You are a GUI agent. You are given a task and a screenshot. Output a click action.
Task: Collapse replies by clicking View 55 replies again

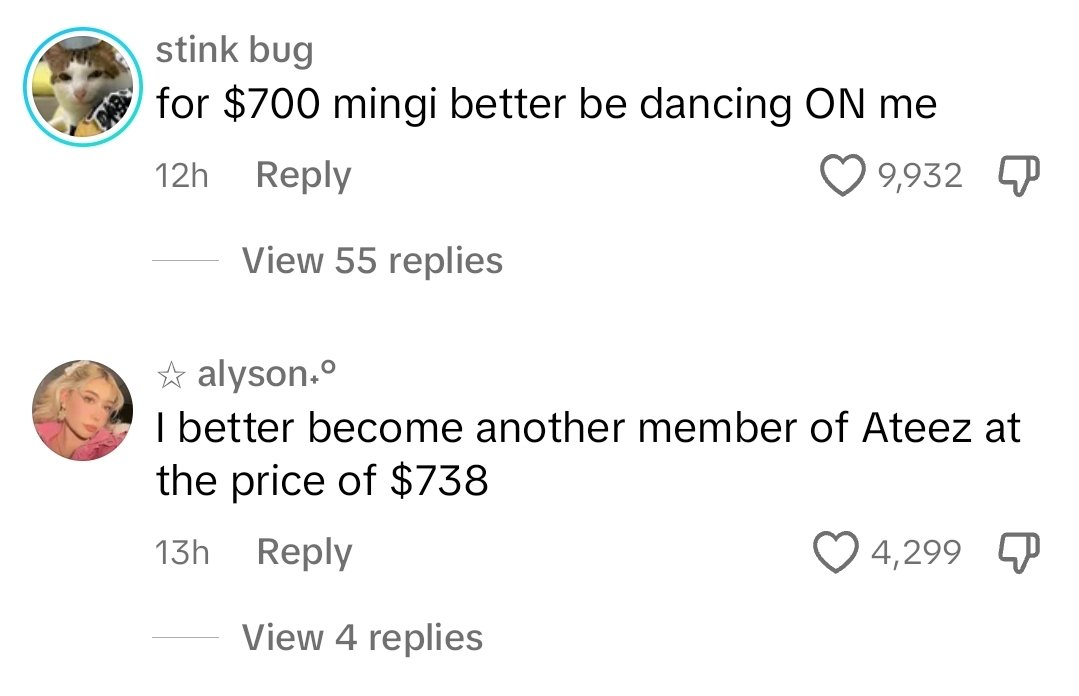pos(371,260)
